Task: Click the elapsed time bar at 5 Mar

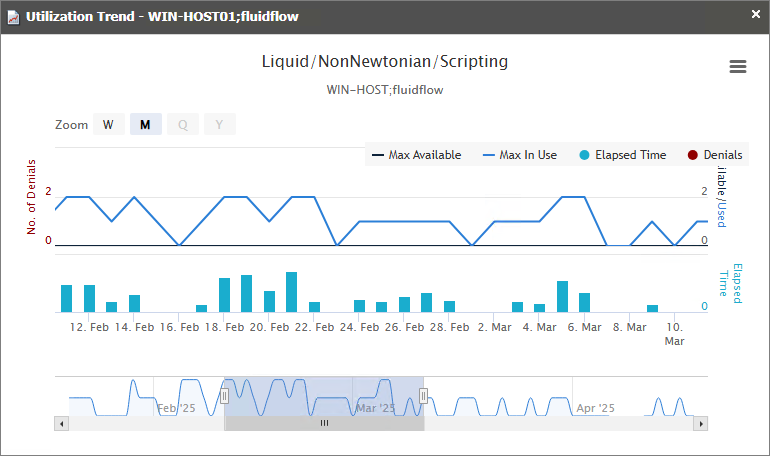Action: (x=562, y=296)
